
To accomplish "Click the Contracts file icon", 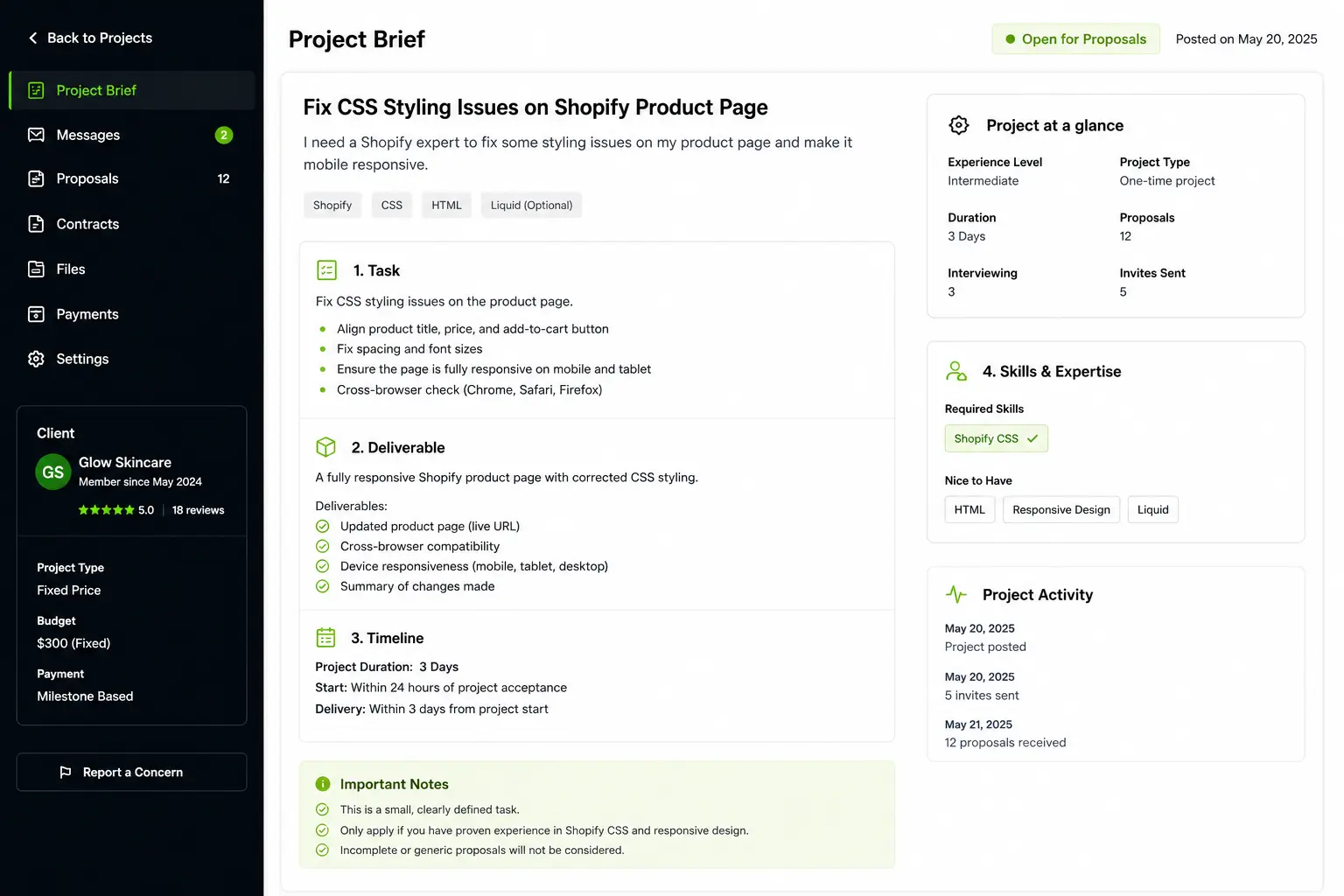I will pyautogui.click(x=36, y=224).
